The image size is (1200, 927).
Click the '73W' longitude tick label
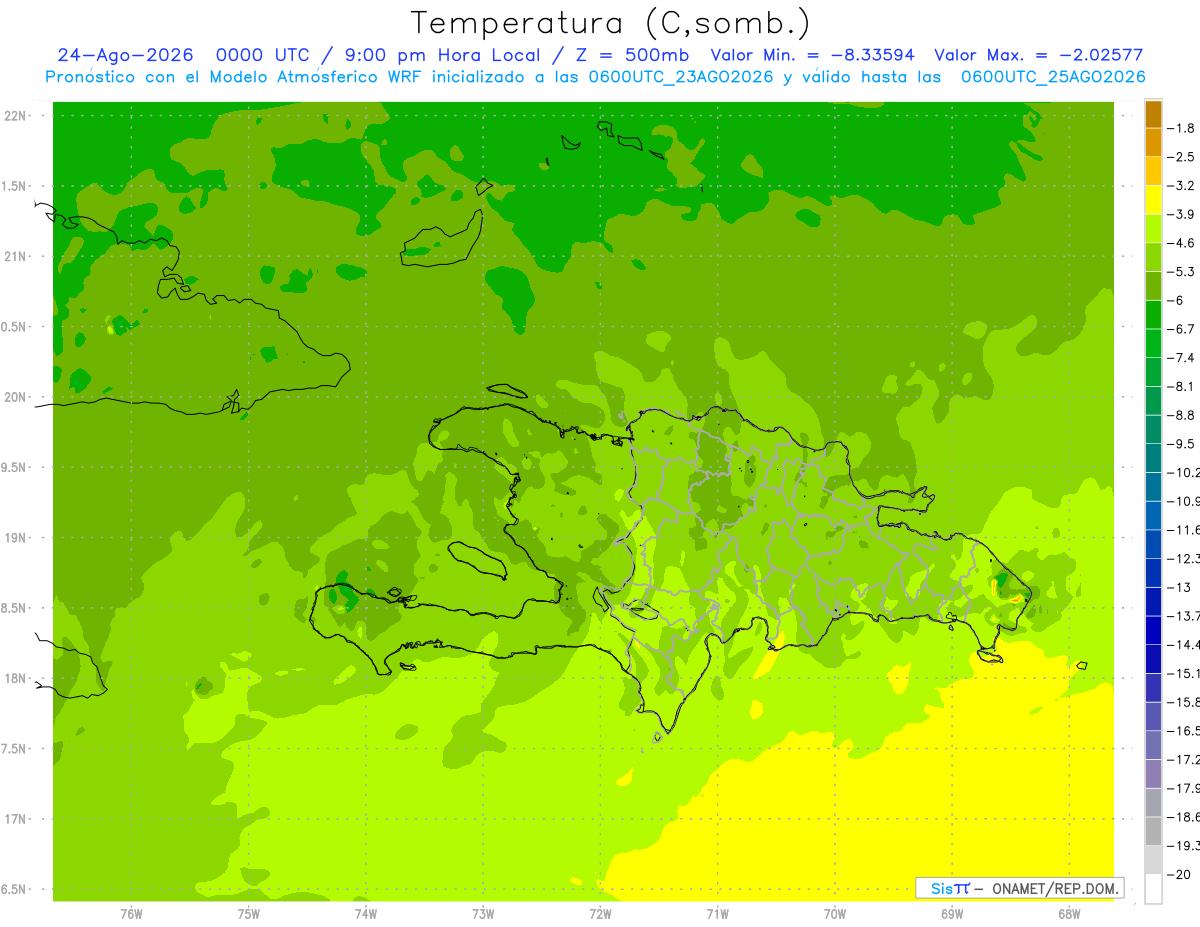483,914
